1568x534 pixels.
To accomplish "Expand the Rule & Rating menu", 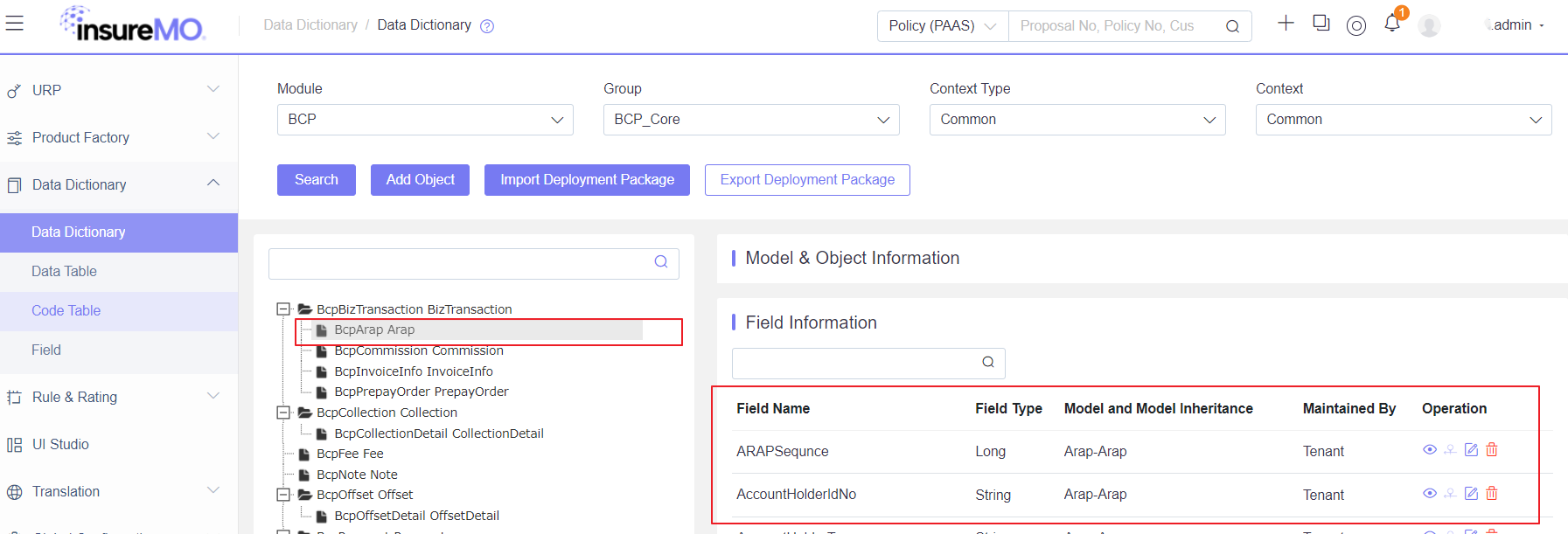I will click(x=213, y=396).
